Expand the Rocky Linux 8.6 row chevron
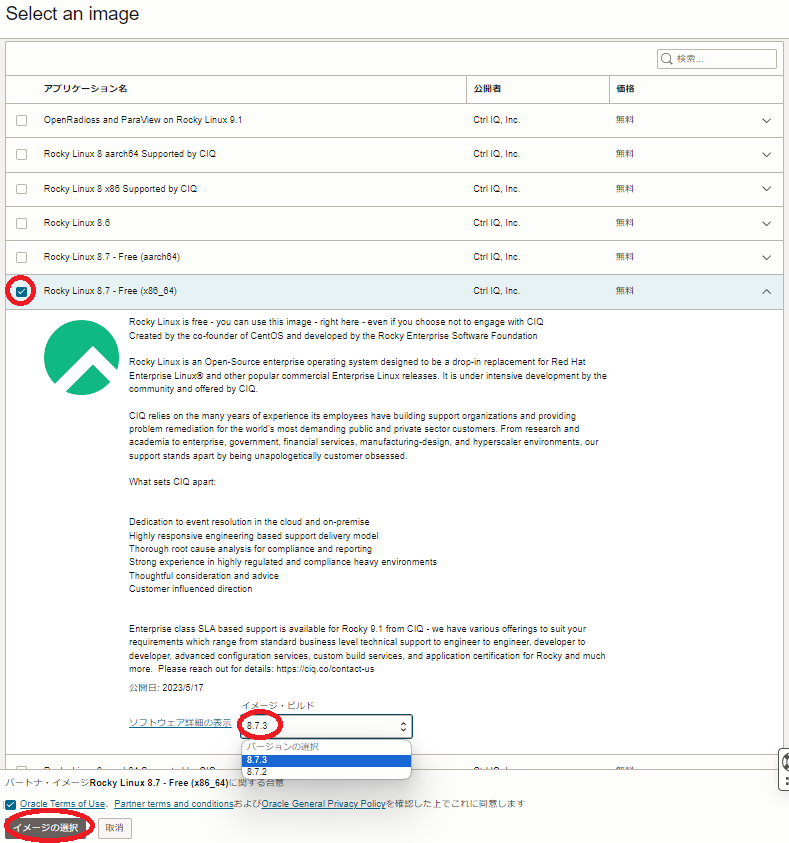This screenshot has width=789, height=843. click(767, 223)
